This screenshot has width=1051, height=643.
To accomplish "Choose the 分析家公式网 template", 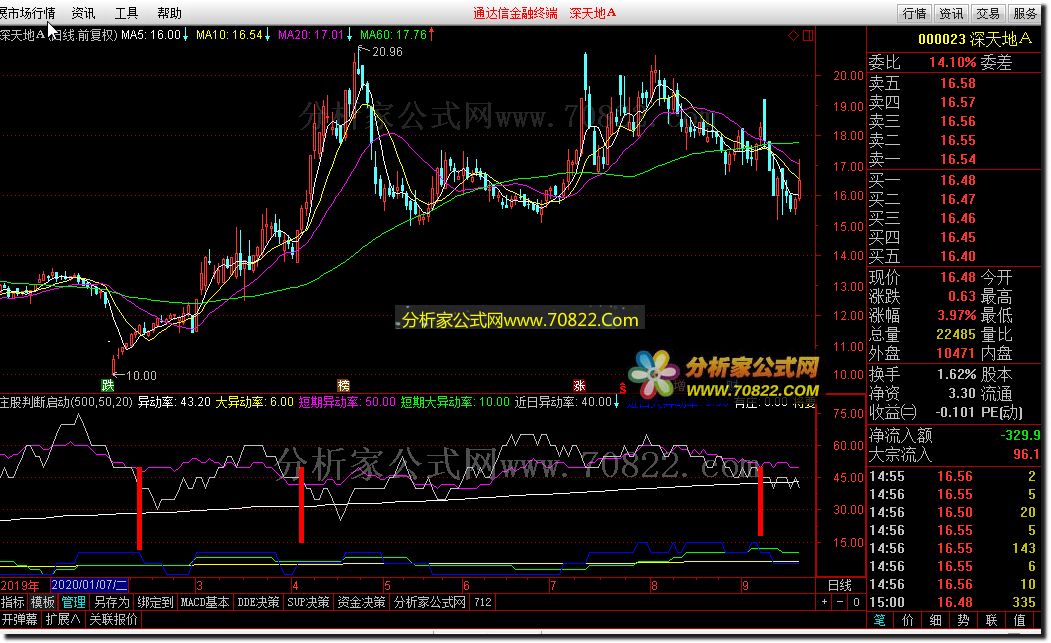I will [x=430, y=602].
